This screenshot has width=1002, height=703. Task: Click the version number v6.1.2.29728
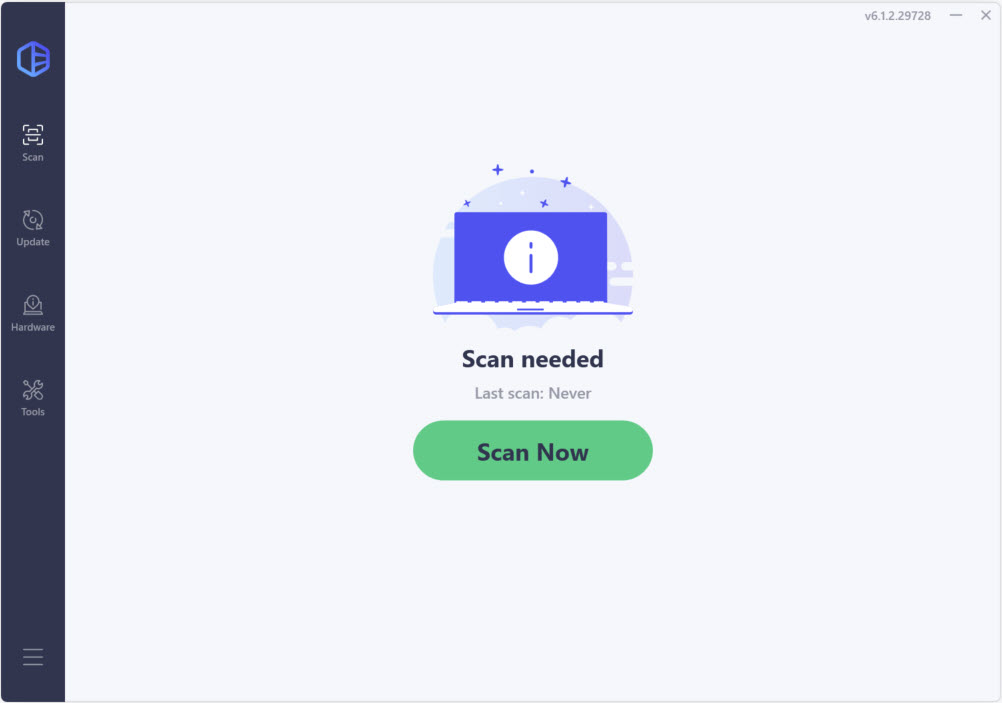tap(897, 16)
